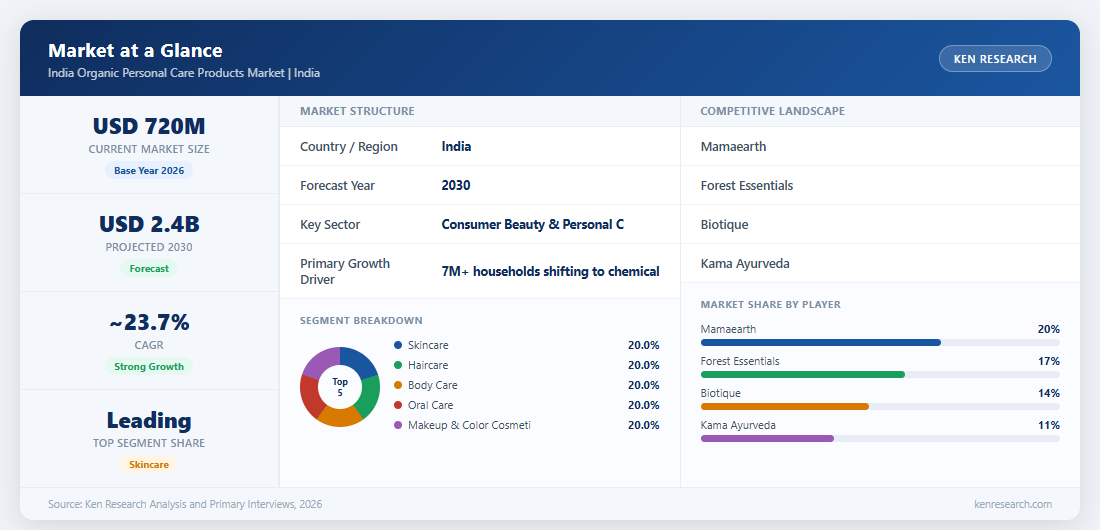Select the green Haircare legend dot

(x=398, y=365)
